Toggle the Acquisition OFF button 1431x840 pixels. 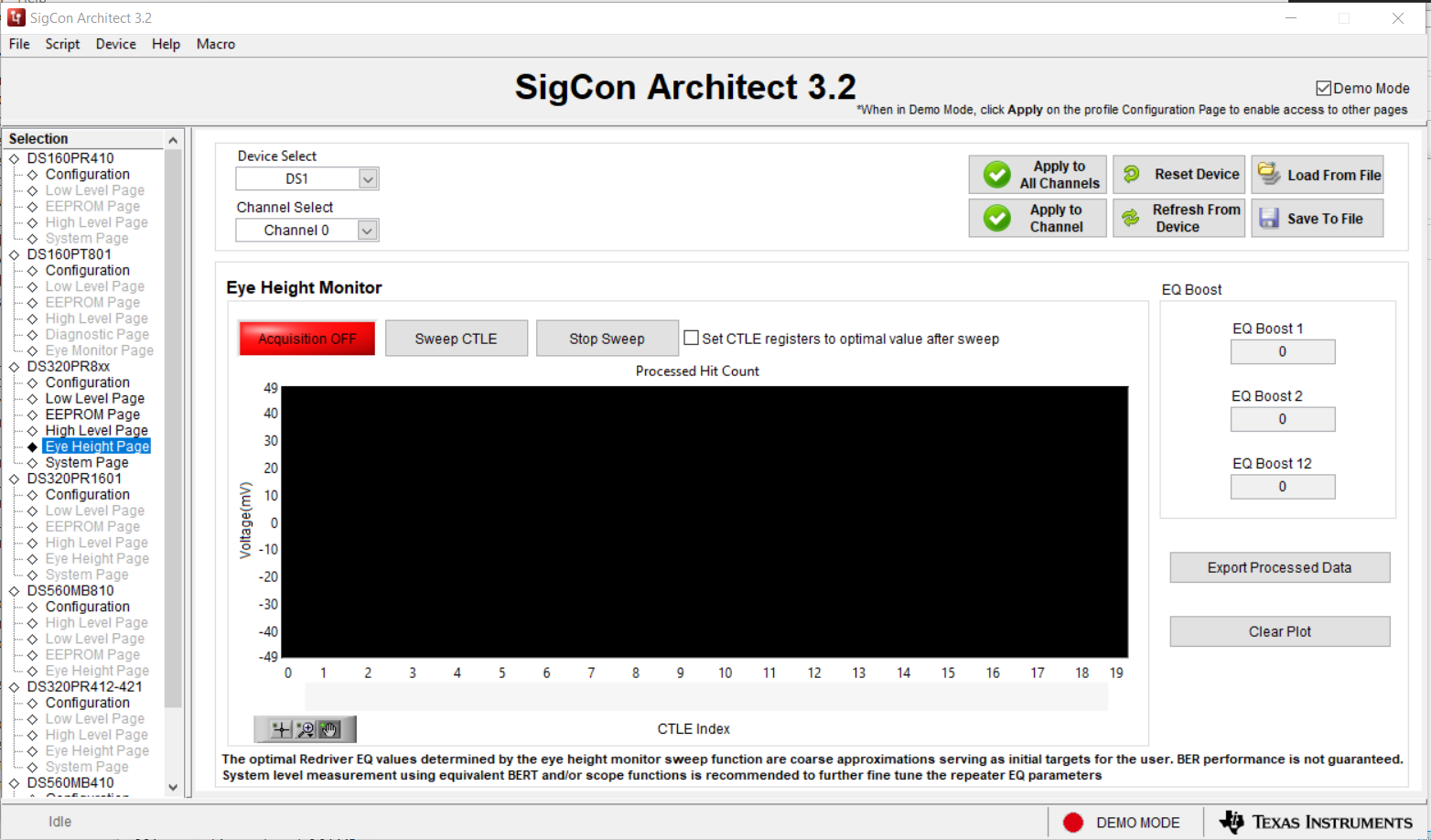point(307,339)
